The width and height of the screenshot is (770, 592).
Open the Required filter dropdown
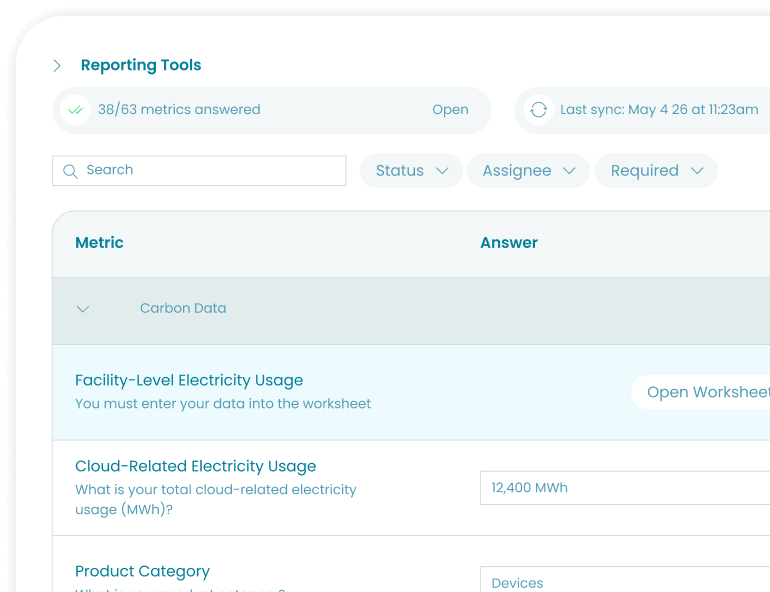pyautogui.click(x=656, y=171)
